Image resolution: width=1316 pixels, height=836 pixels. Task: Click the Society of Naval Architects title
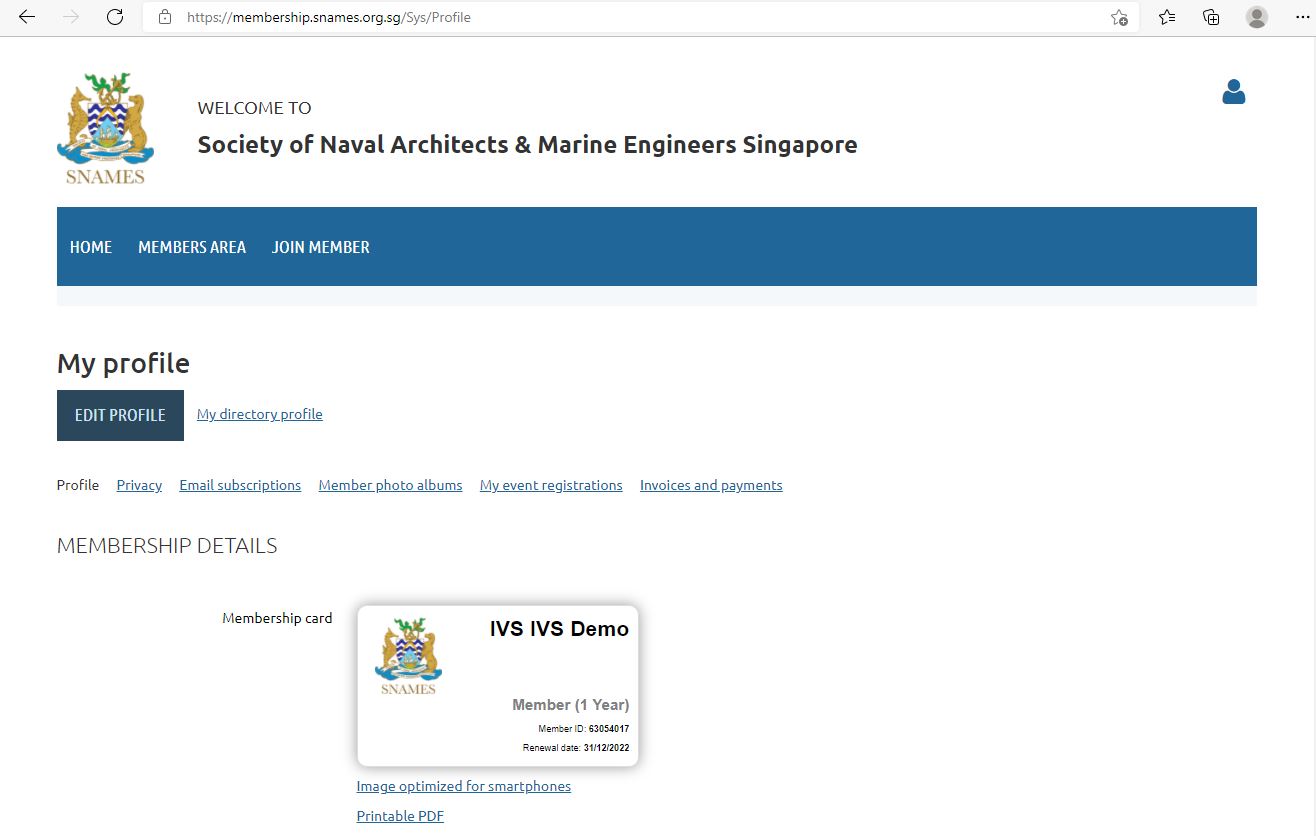pos(527,144)
